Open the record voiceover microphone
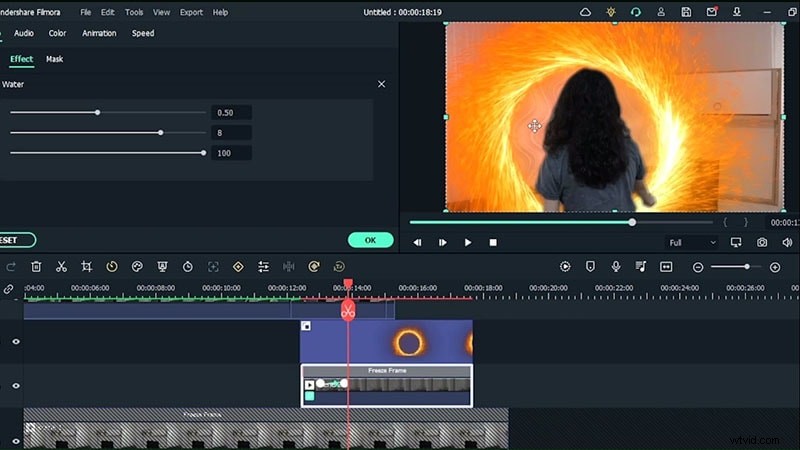Screen dimensions: 800x450 [x=616, y=267]
